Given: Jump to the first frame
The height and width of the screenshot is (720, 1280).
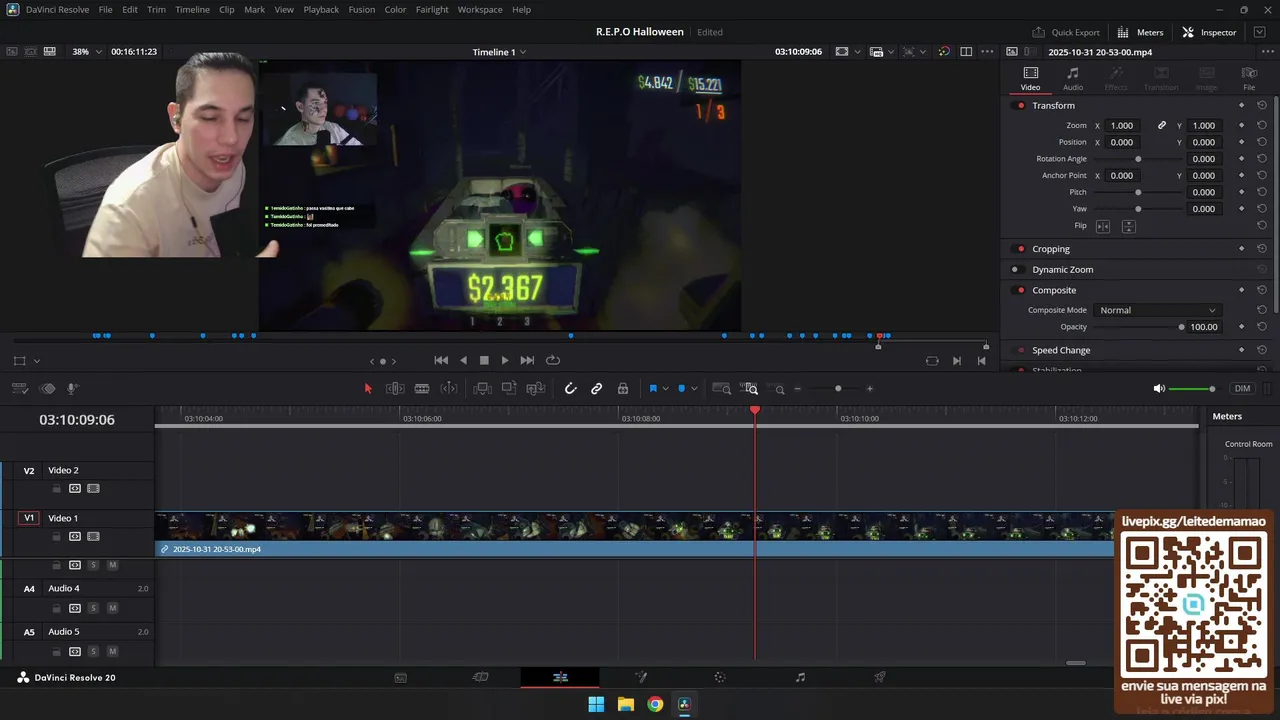Looking at the screenshot, I should click(441, 360).
